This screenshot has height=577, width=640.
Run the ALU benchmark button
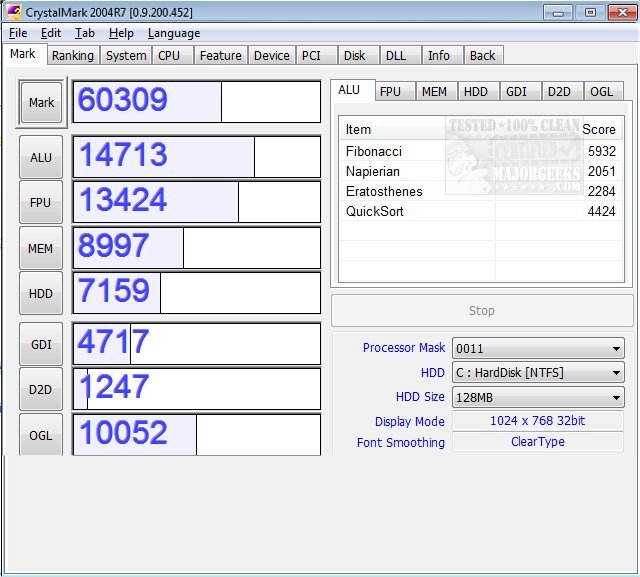click(41, 157)
